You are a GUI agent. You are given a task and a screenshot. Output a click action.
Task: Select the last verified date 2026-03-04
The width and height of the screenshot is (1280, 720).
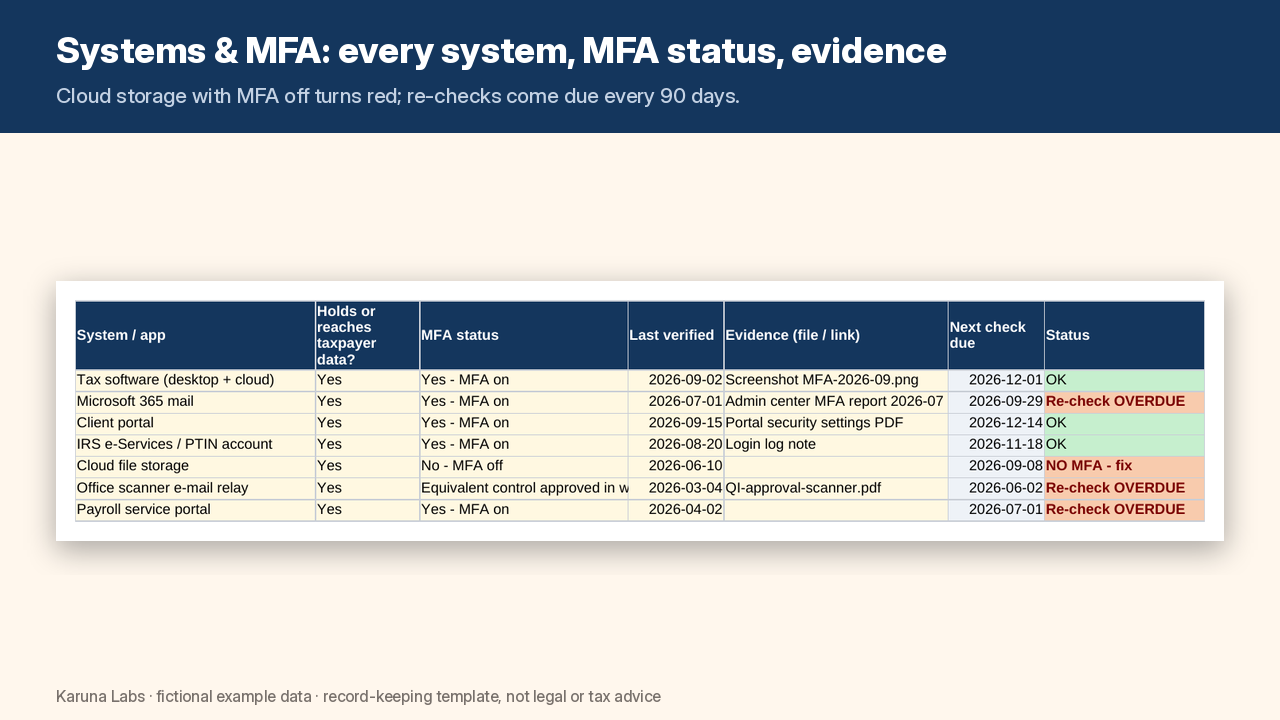pyautogui.click(x=676, y=488)
